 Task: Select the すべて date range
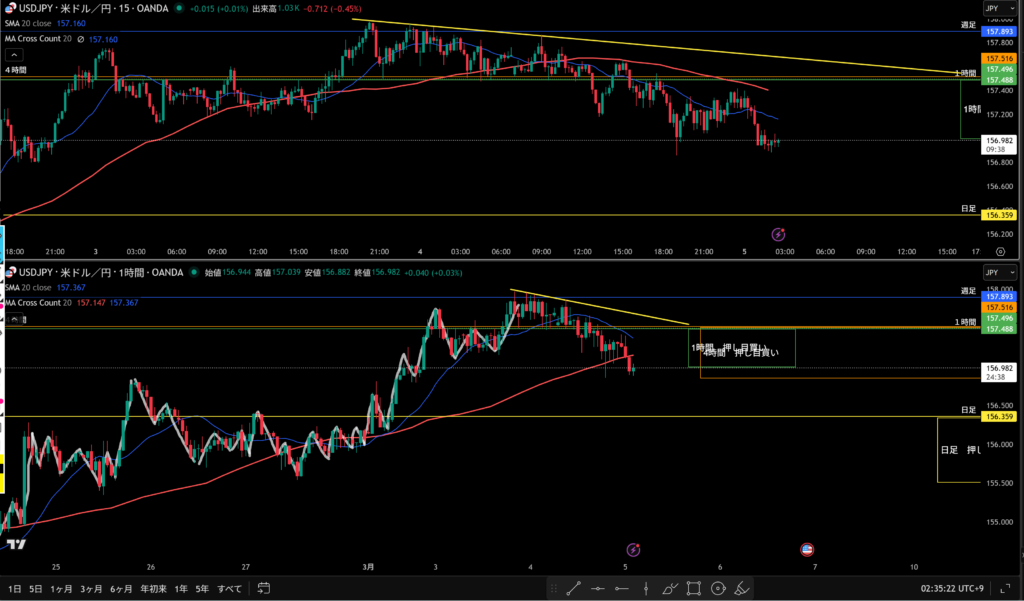[228, 588]
